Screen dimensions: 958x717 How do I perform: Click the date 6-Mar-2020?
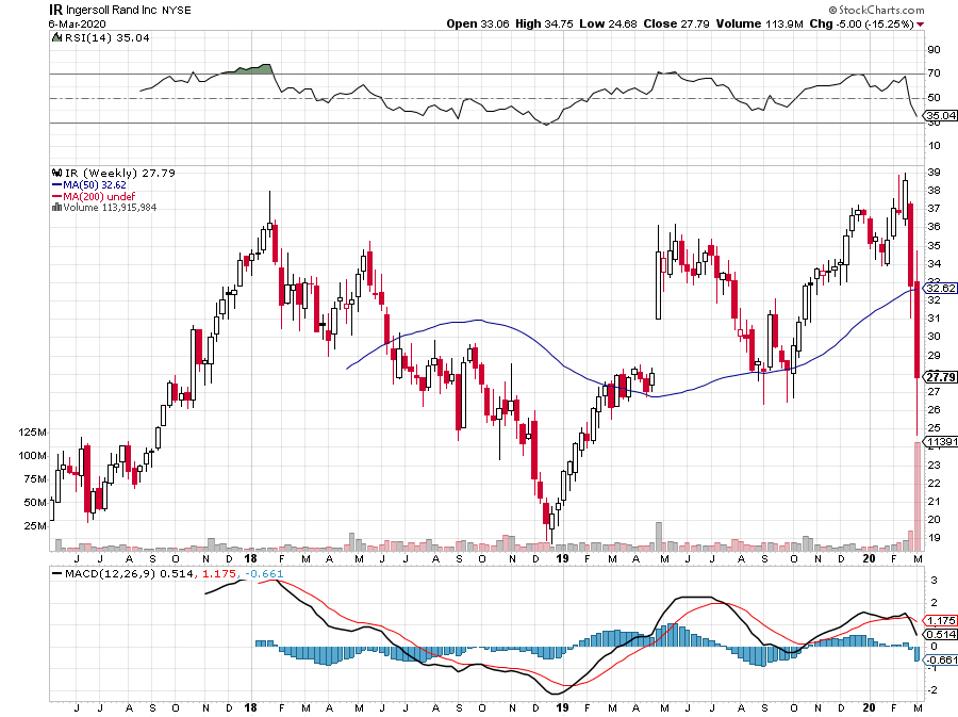77,24
